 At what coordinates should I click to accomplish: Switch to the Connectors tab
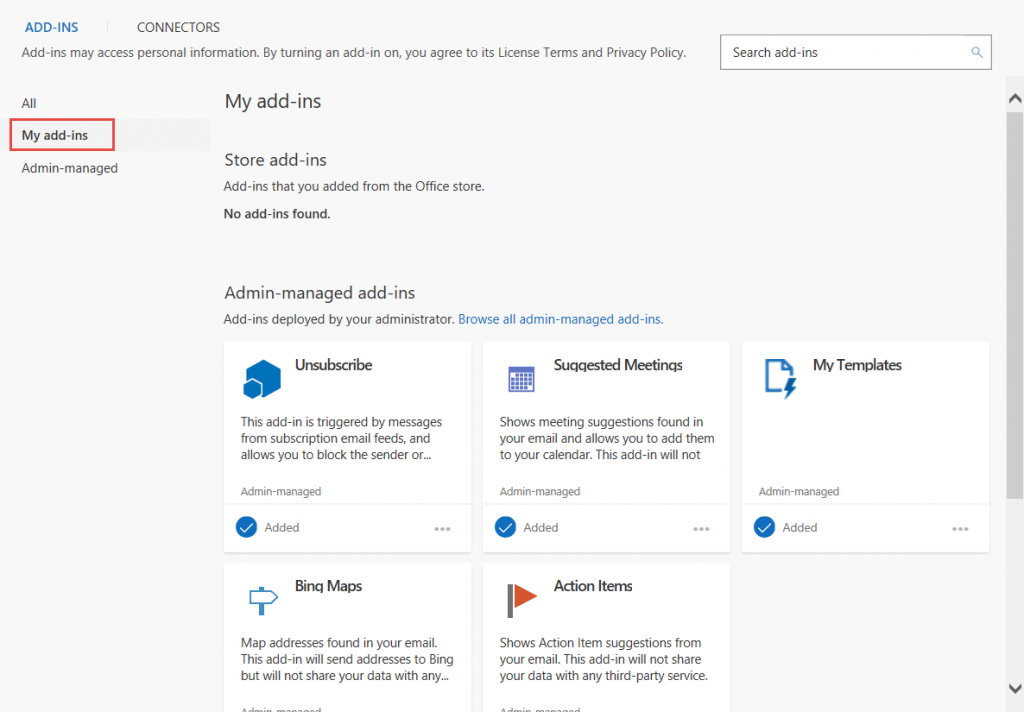[x=178, y=27]
